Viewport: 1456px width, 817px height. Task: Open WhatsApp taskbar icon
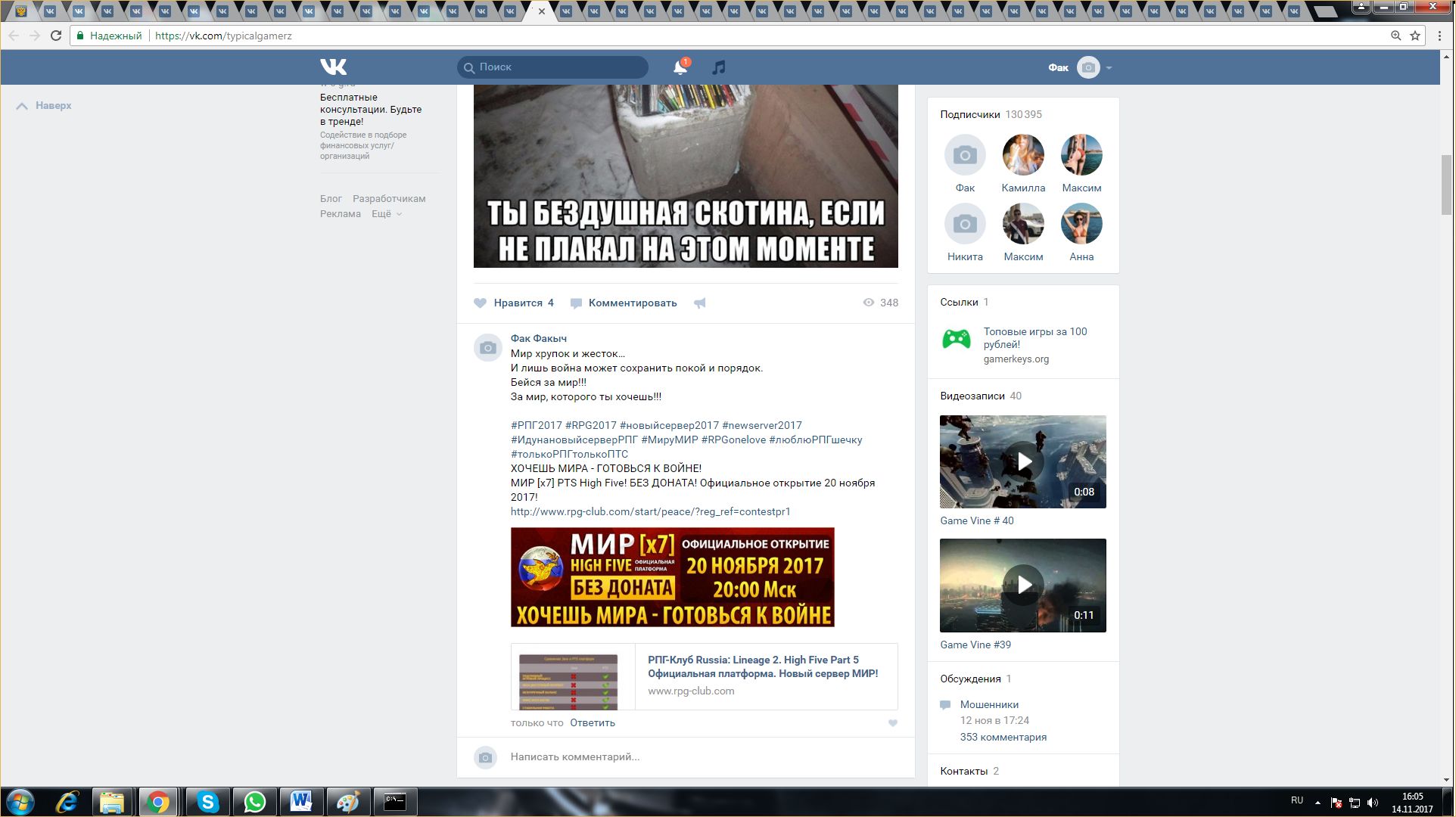click(x=255, y=802)
